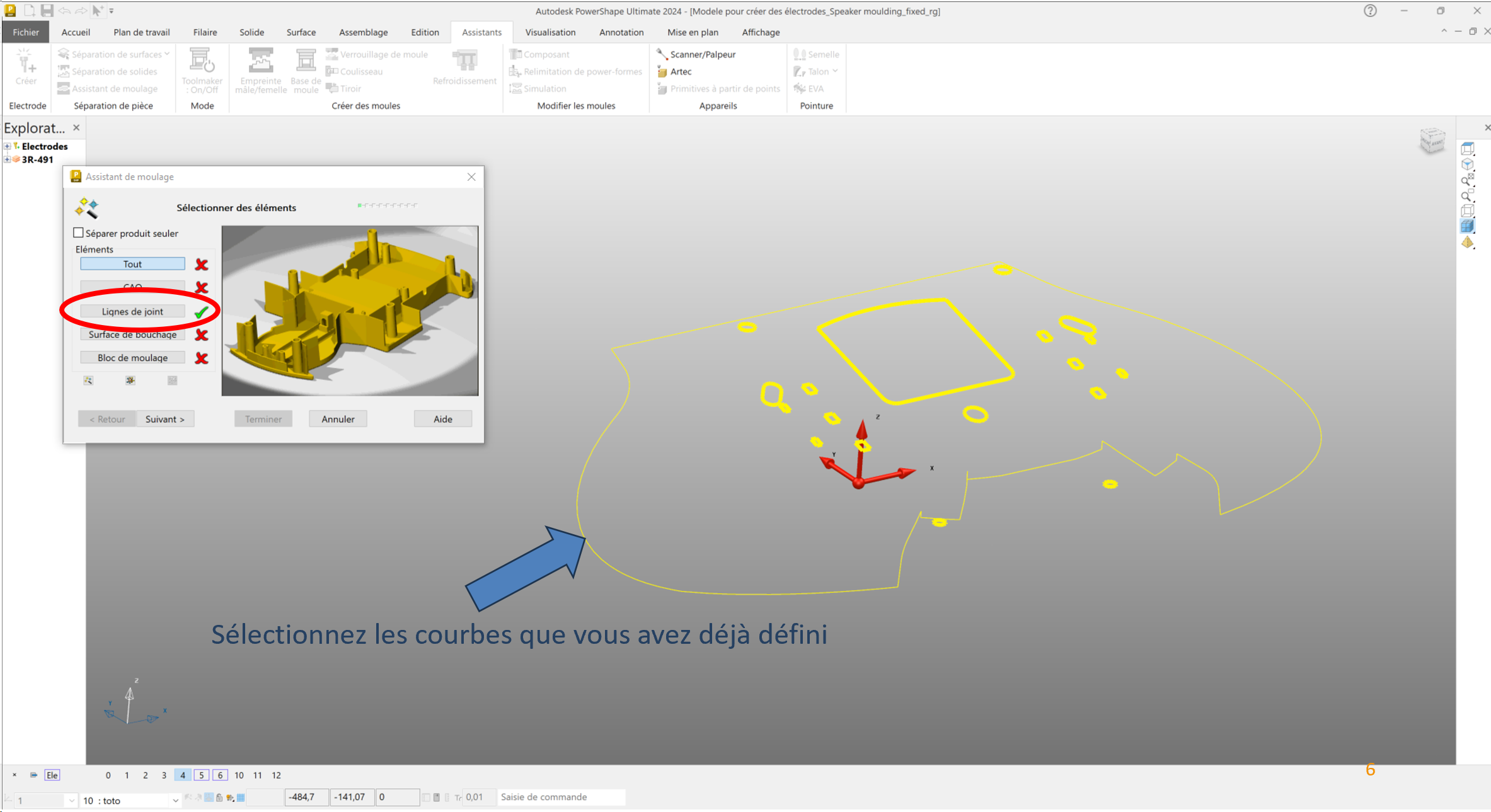The height and width of the screenshot is (812, 1491).
Task: Click the Scanner/Palpeur tool icon
Action: click(662, 54)
